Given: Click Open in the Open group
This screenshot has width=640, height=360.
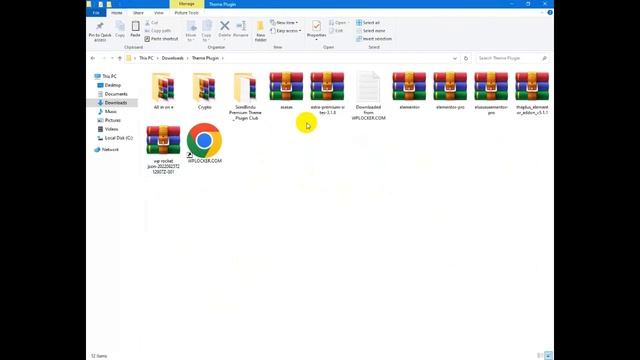Looking at the screenshot, I should tap(338, 23).
